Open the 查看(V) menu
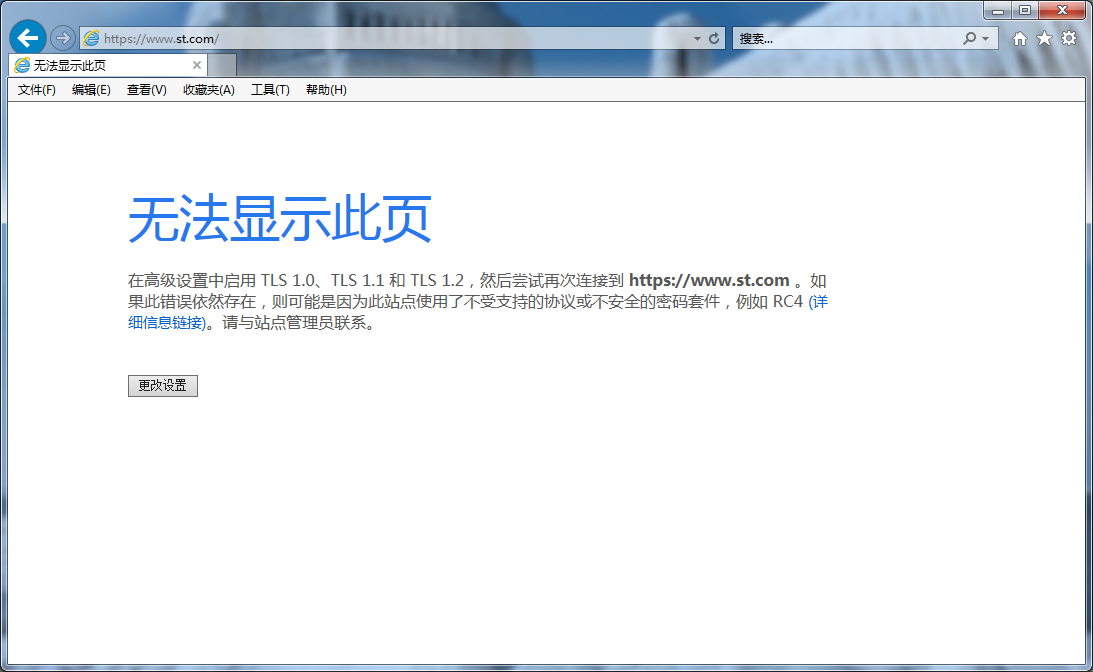This screenshot has height=672, width=1093. [x=146, y=90]
